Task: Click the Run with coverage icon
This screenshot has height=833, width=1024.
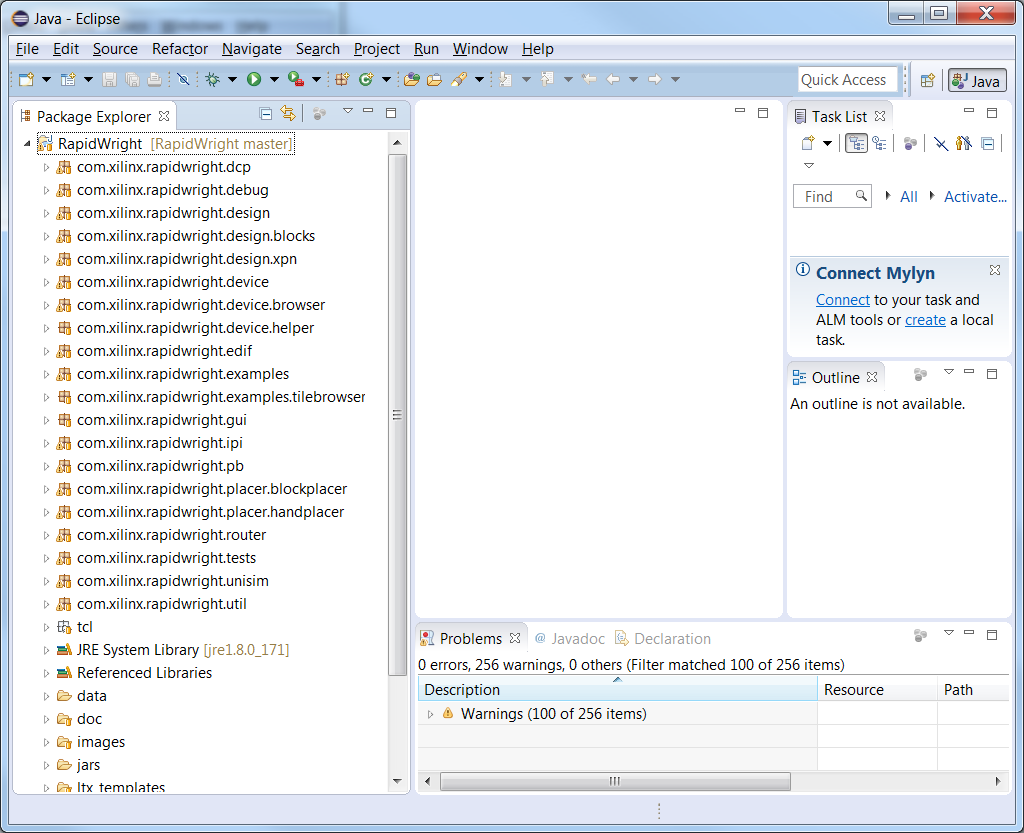Action: point(296,80)
